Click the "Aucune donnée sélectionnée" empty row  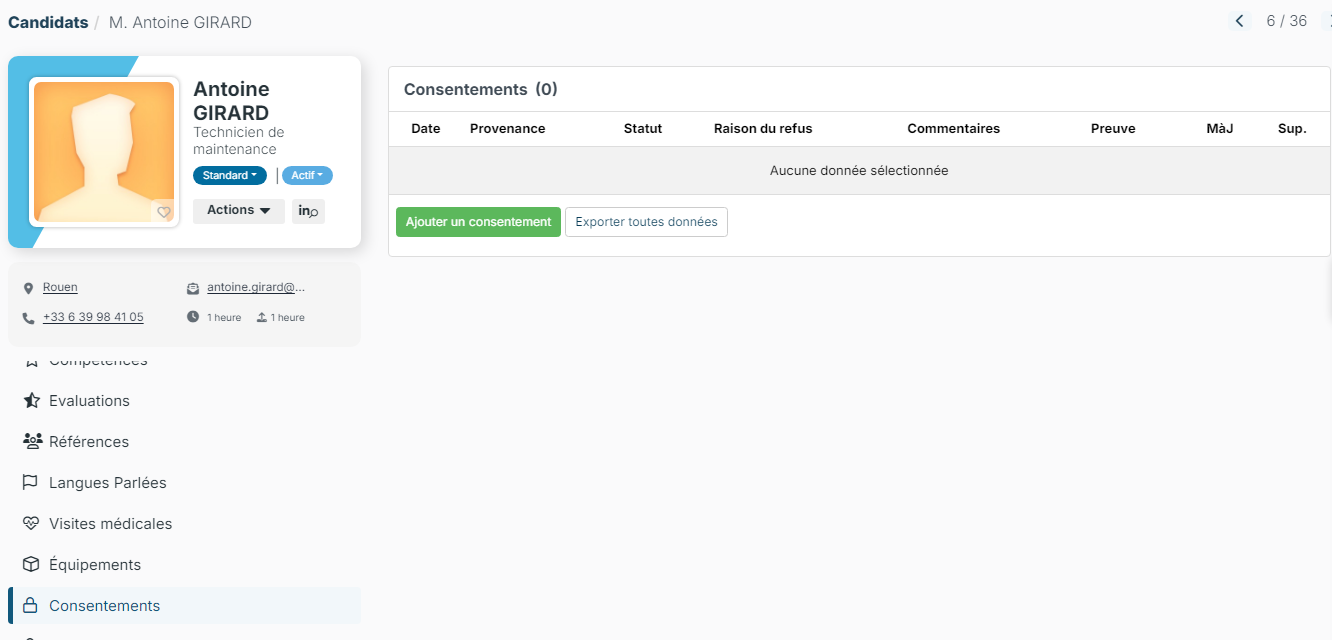click(859, 171)
